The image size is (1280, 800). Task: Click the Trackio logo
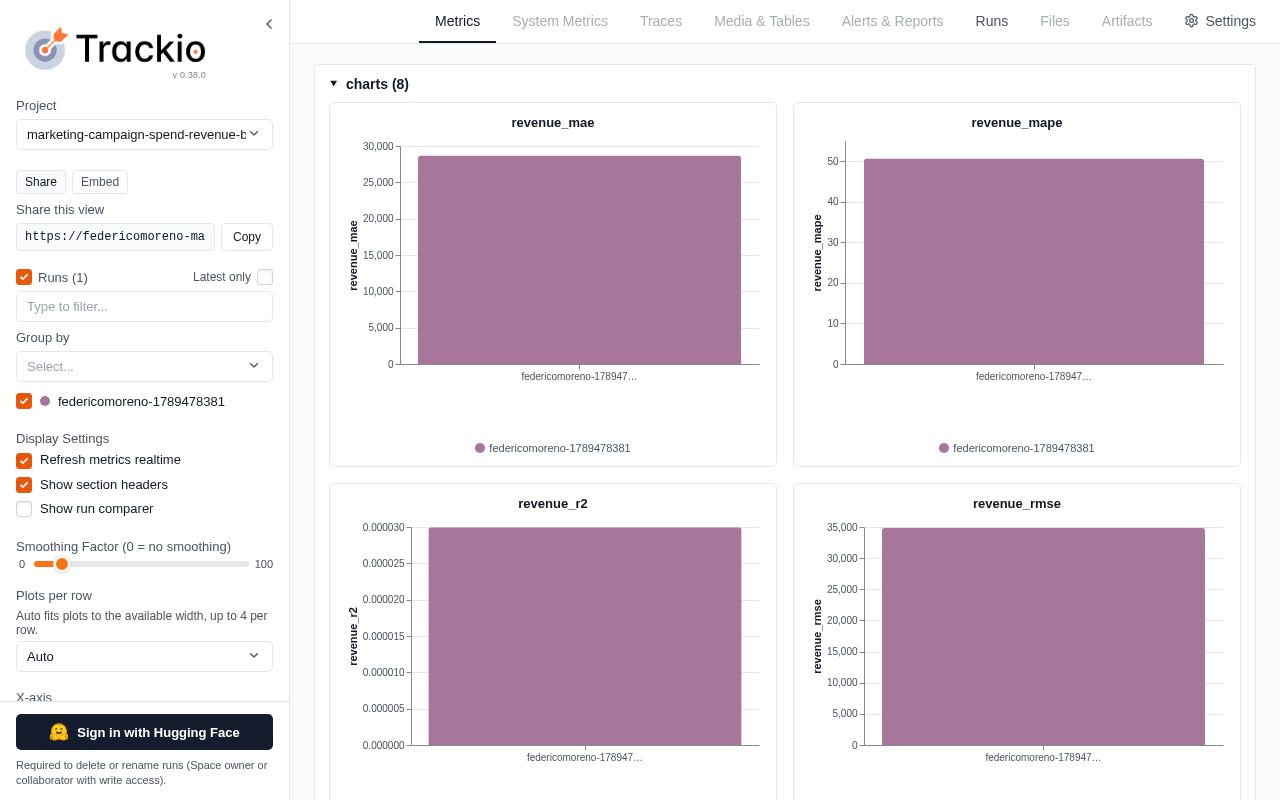(x=115, y=49)
